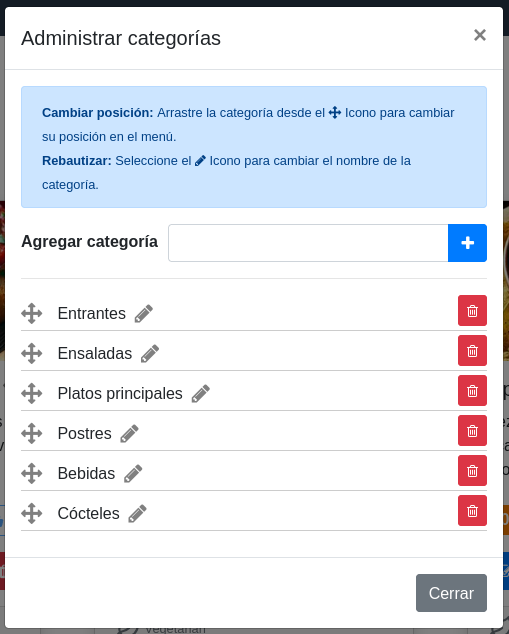The width and height of the screenshot is (509, 634).
Task: Edit the Ensaladas category name
Action: [150, 354]
